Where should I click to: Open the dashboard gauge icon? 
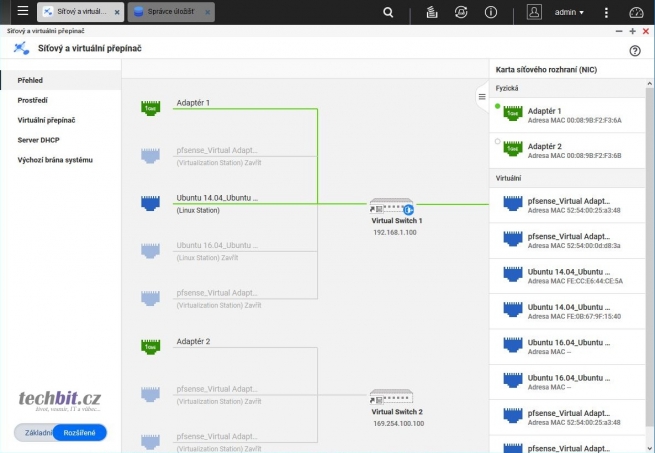point(637,12)
